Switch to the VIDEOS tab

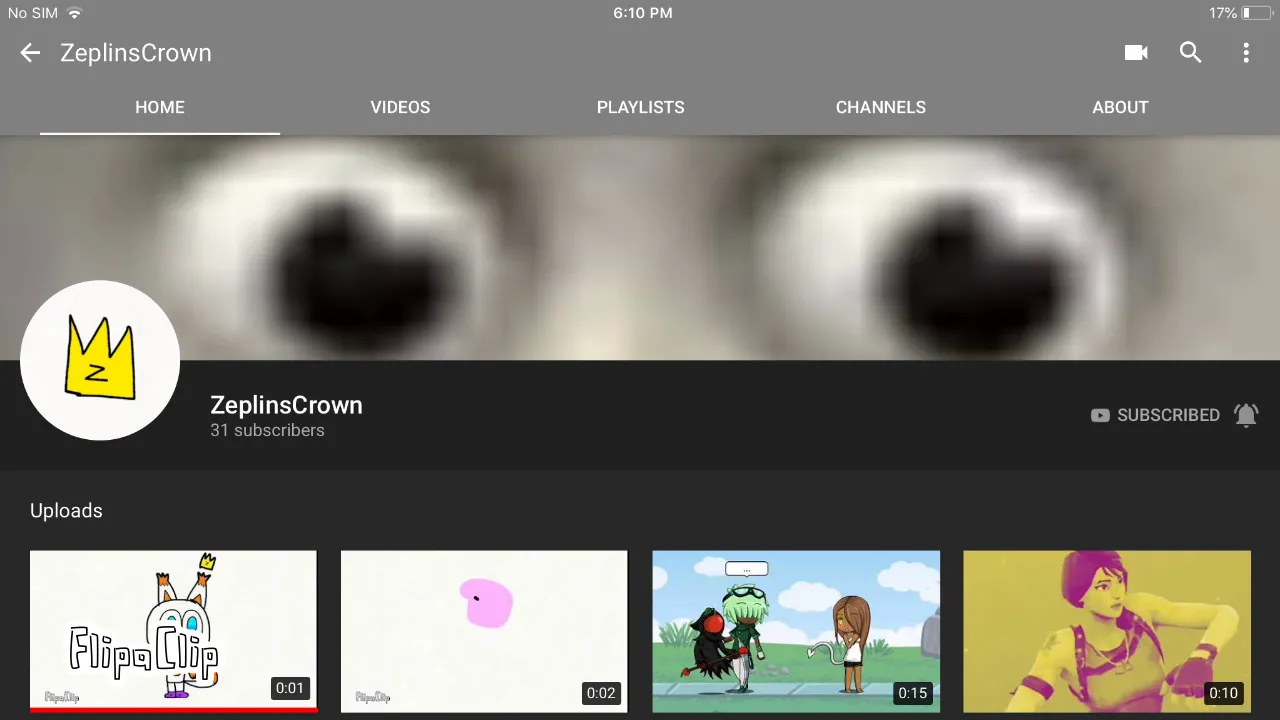click(400, 107)
